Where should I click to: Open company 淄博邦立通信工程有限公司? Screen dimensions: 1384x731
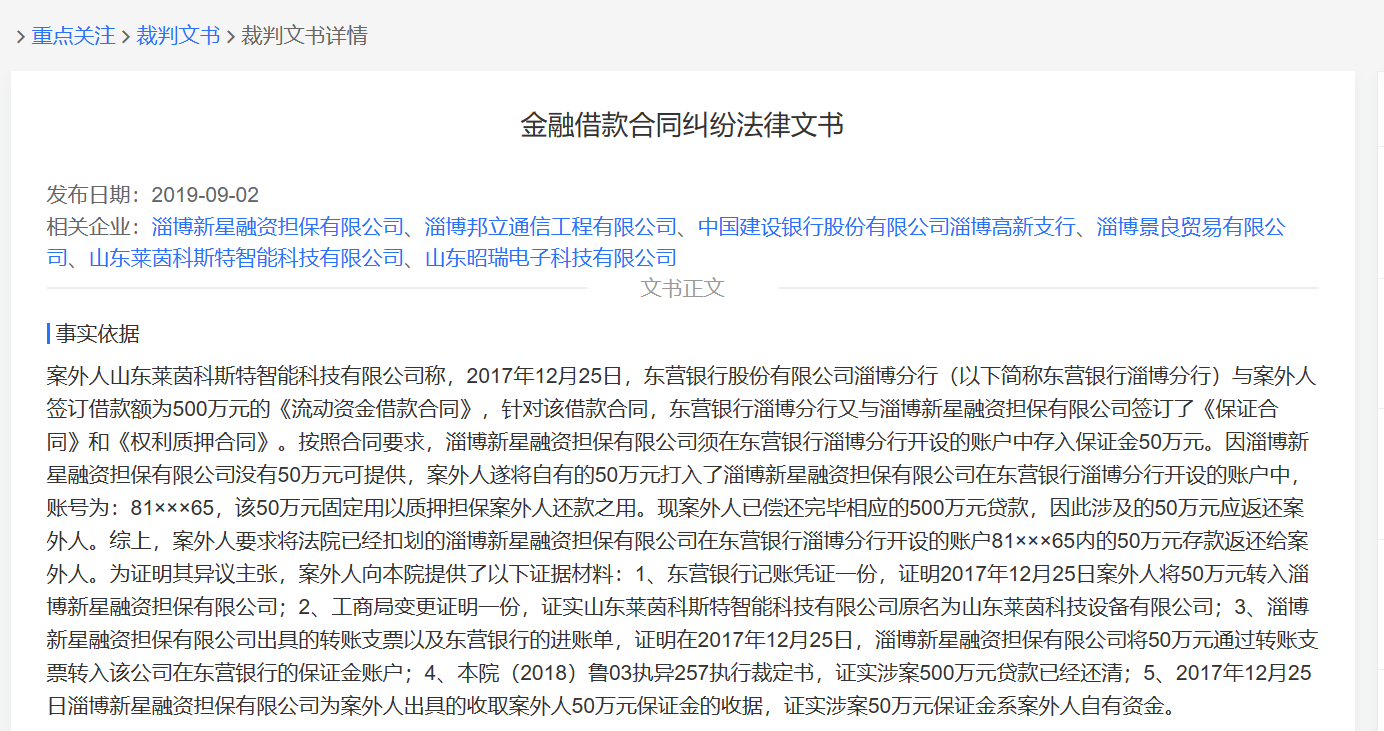tap(551, 227)
